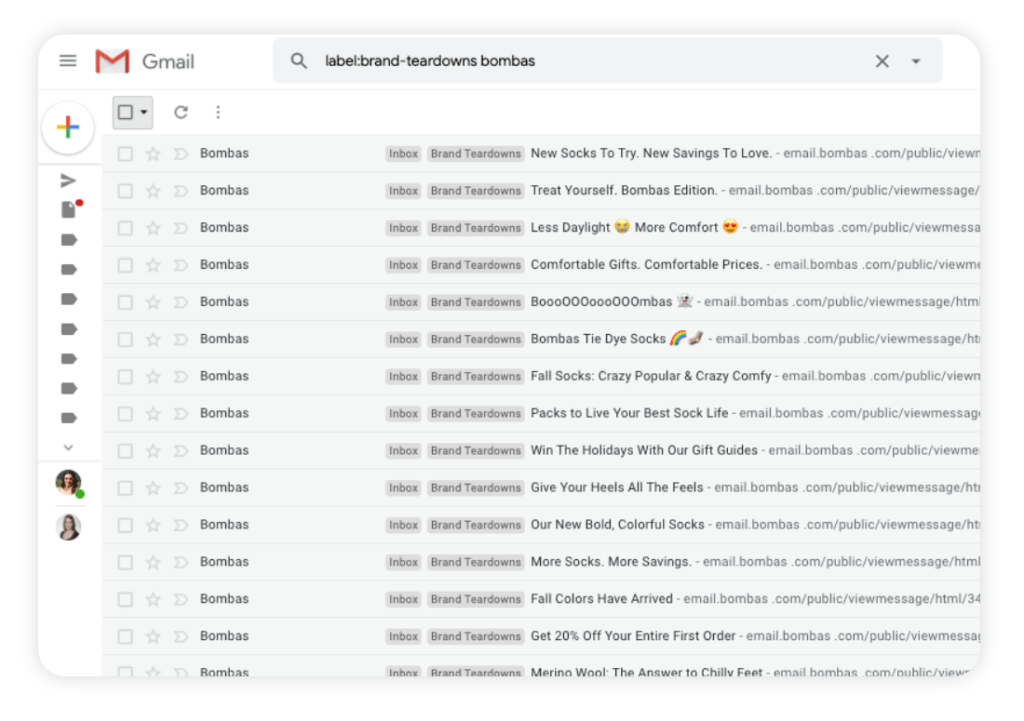Star the 'Bombas Tie Dye Socks' email
The image size is (1024, 721).
(153, 340)
